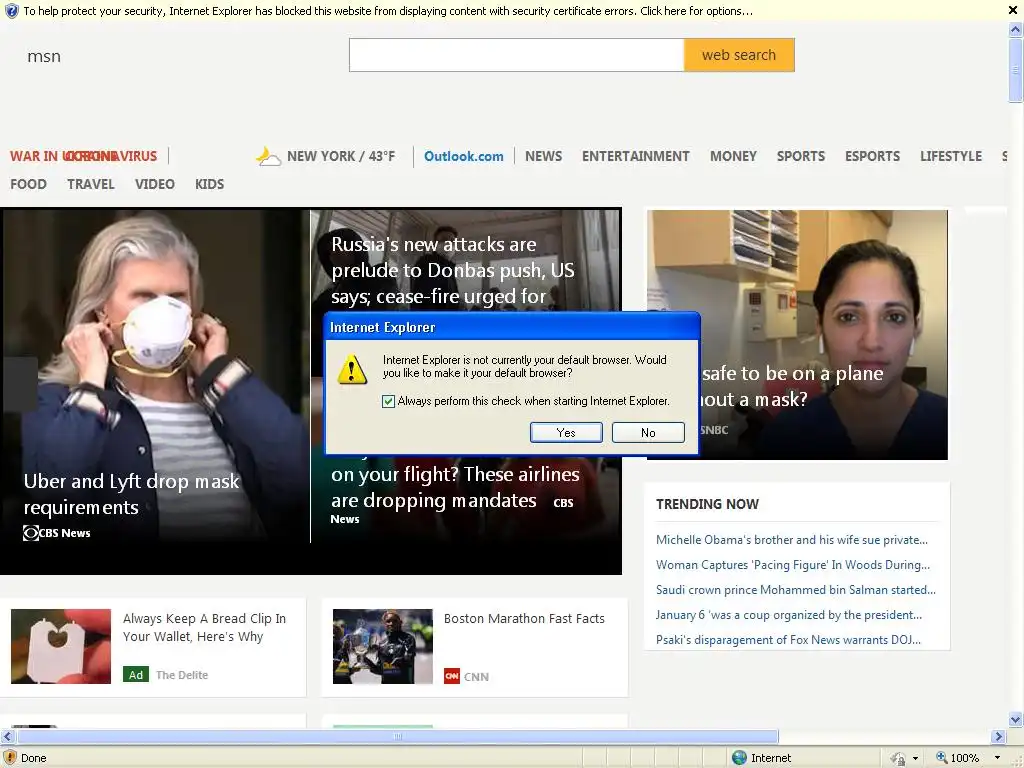Click the 'Done' status bar text

tap(33, 758)
